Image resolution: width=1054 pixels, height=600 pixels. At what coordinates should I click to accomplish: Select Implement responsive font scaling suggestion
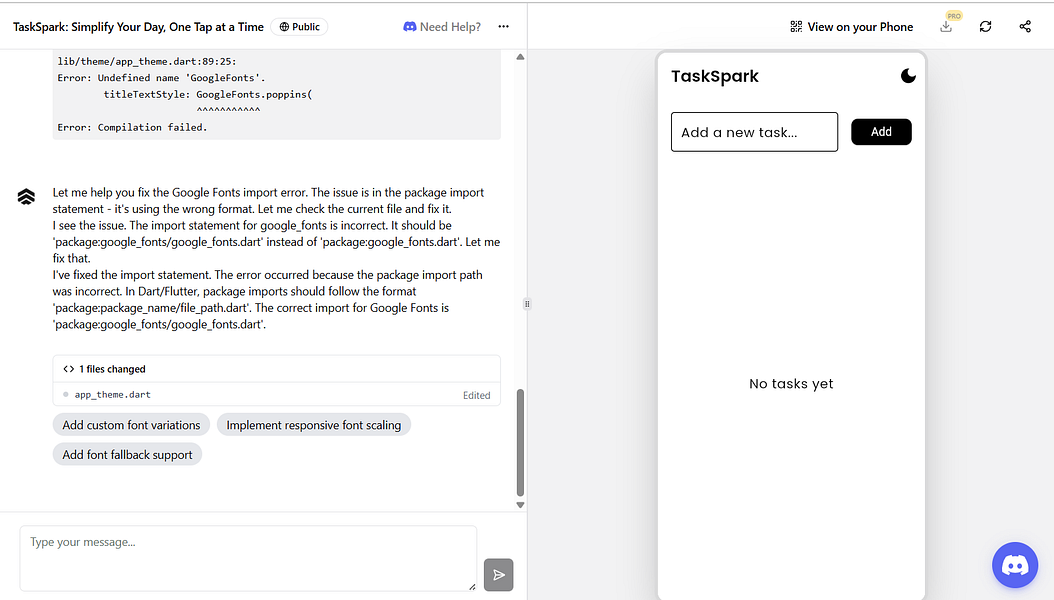[x=313, y=425]
